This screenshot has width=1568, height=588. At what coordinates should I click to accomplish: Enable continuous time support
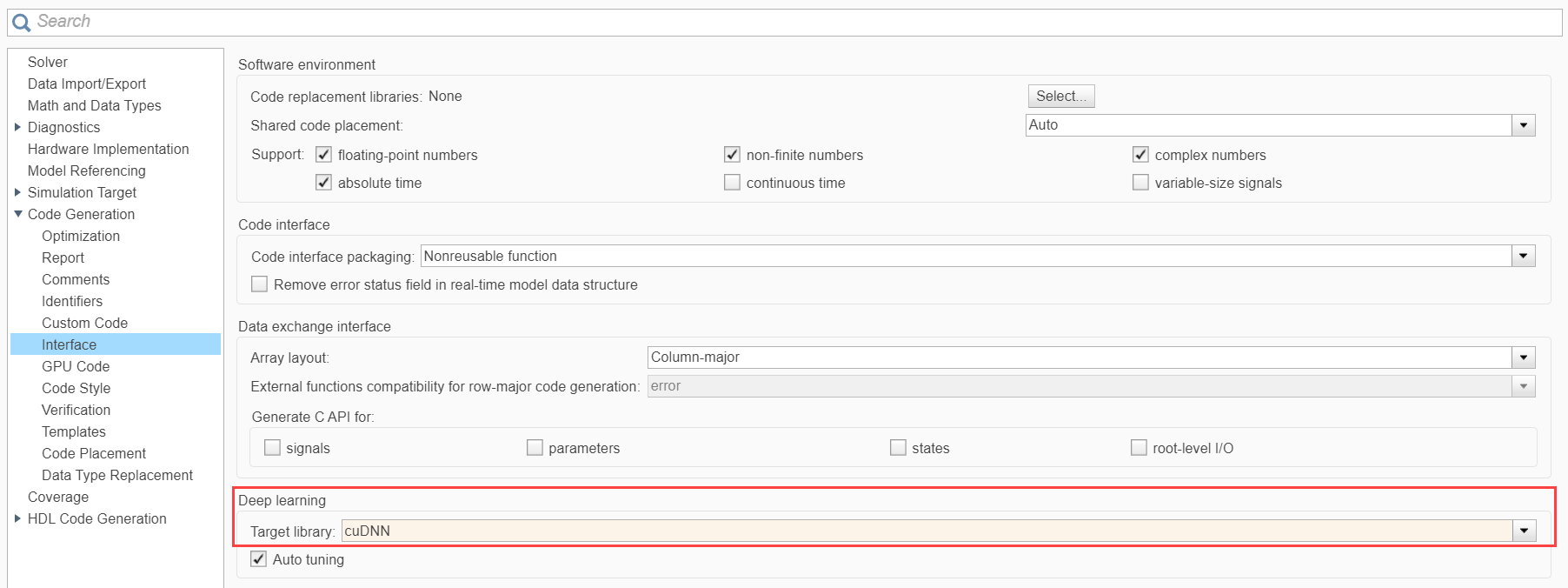(x=733, y=183)
